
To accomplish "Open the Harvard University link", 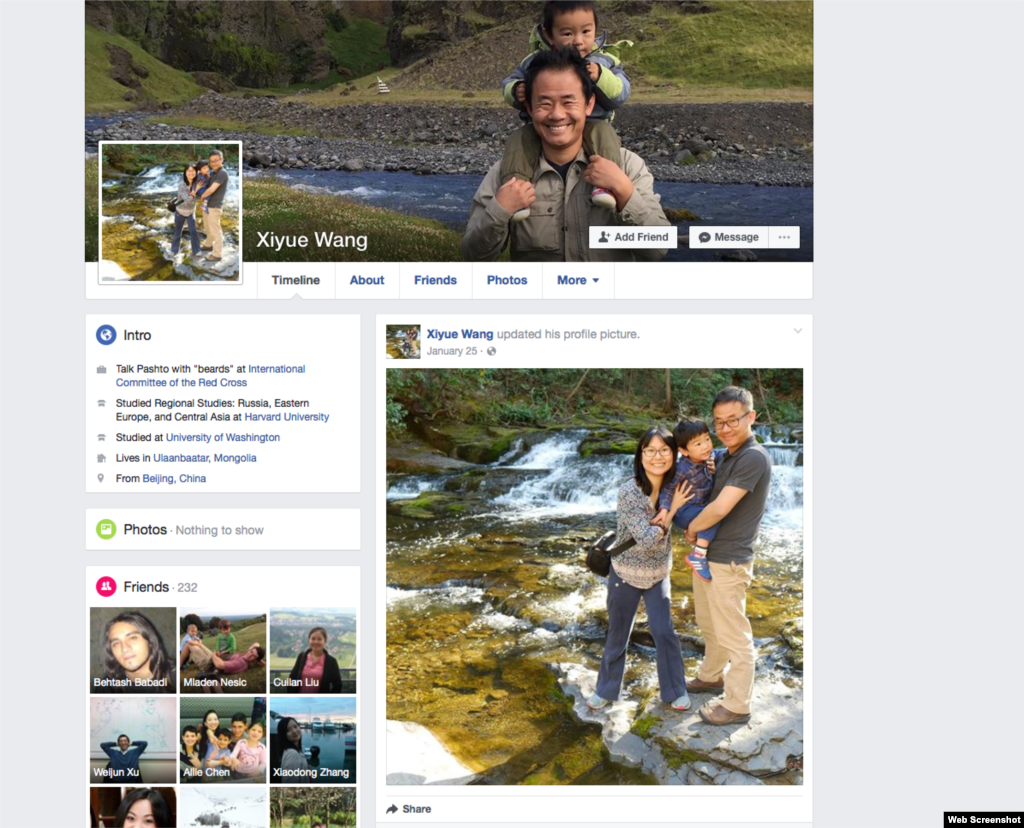I will click(286, 417).
